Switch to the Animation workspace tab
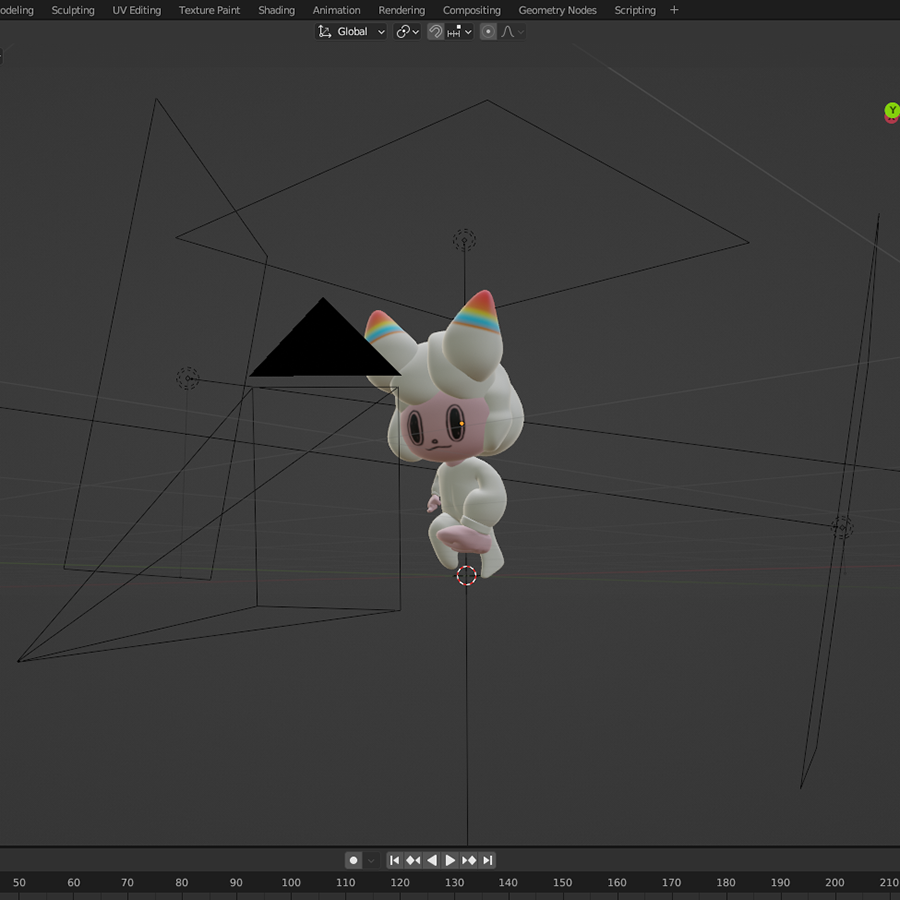Viewport: 900px width, 900px height. 336,10
